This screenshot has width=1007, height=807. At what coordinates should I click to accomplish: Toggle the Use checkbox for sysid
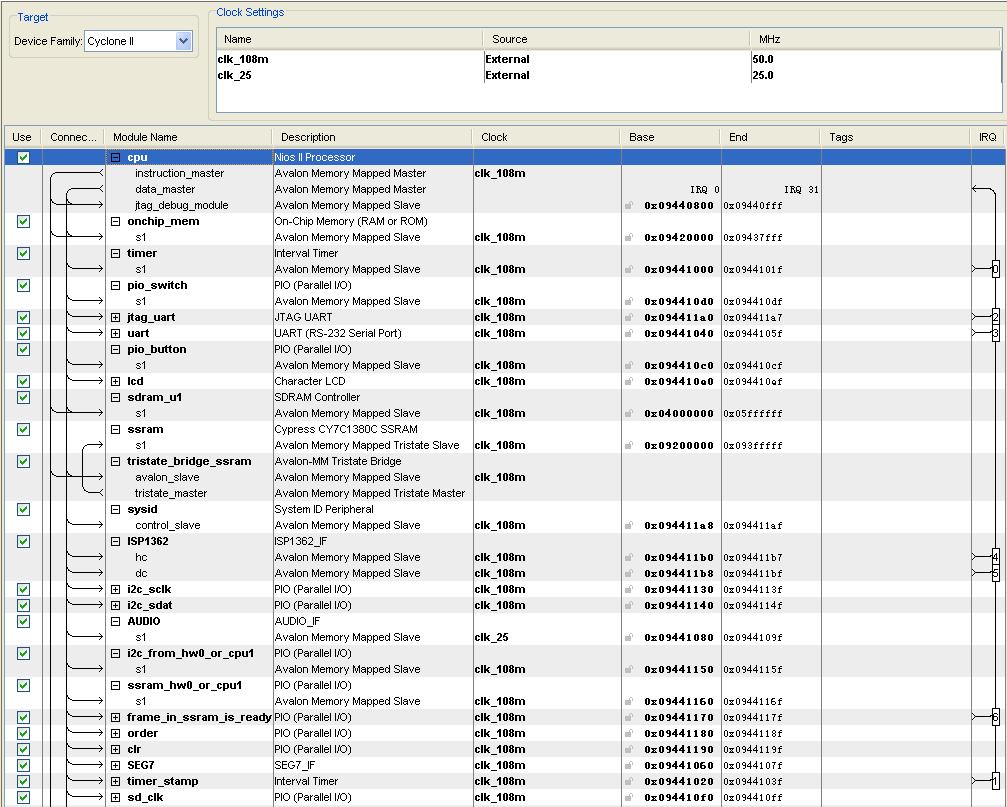23,509
